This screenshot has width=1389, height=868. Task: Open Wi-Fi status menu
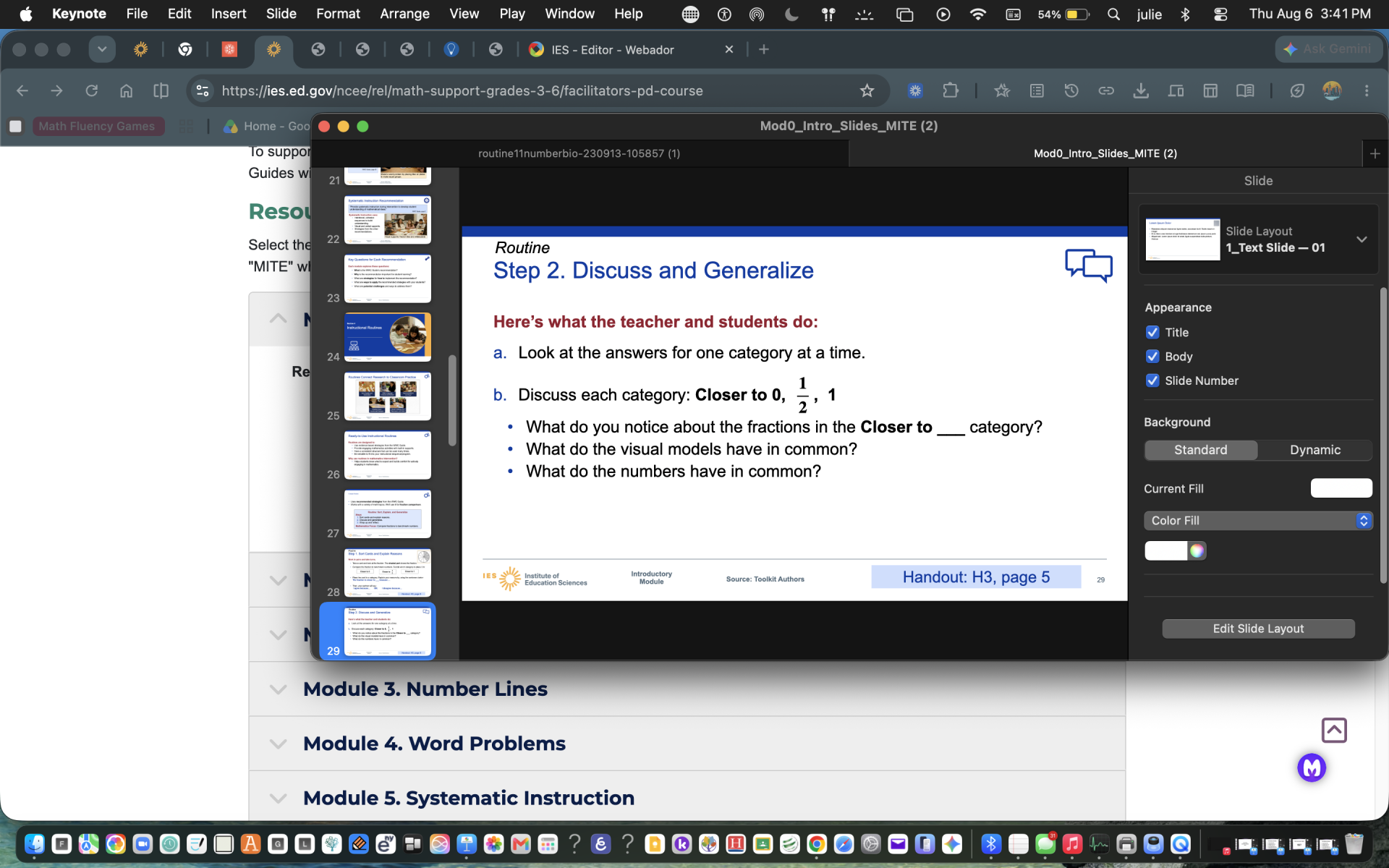(977, 14)
